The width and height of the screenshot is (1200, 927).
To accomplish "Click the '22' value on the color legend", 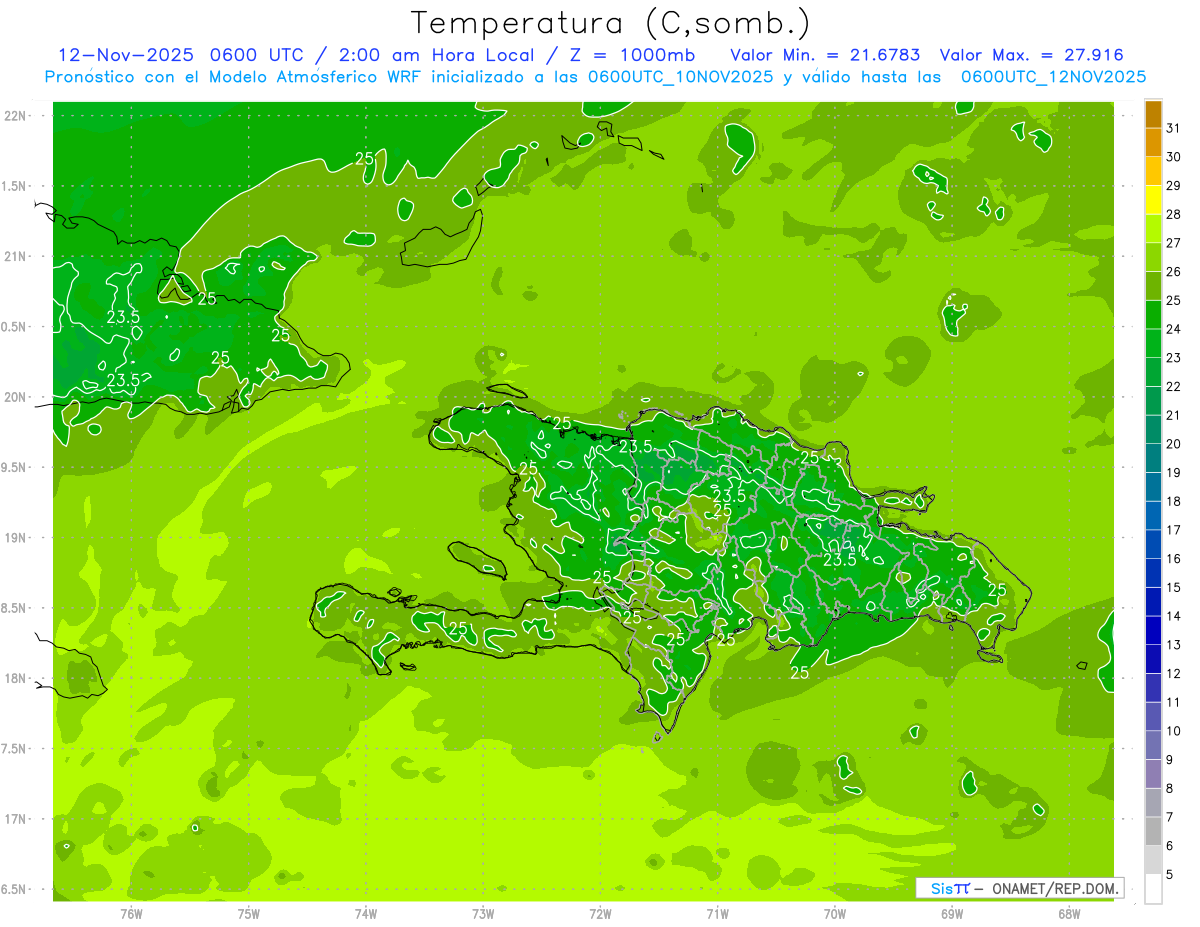I will tap(1173, 387).
